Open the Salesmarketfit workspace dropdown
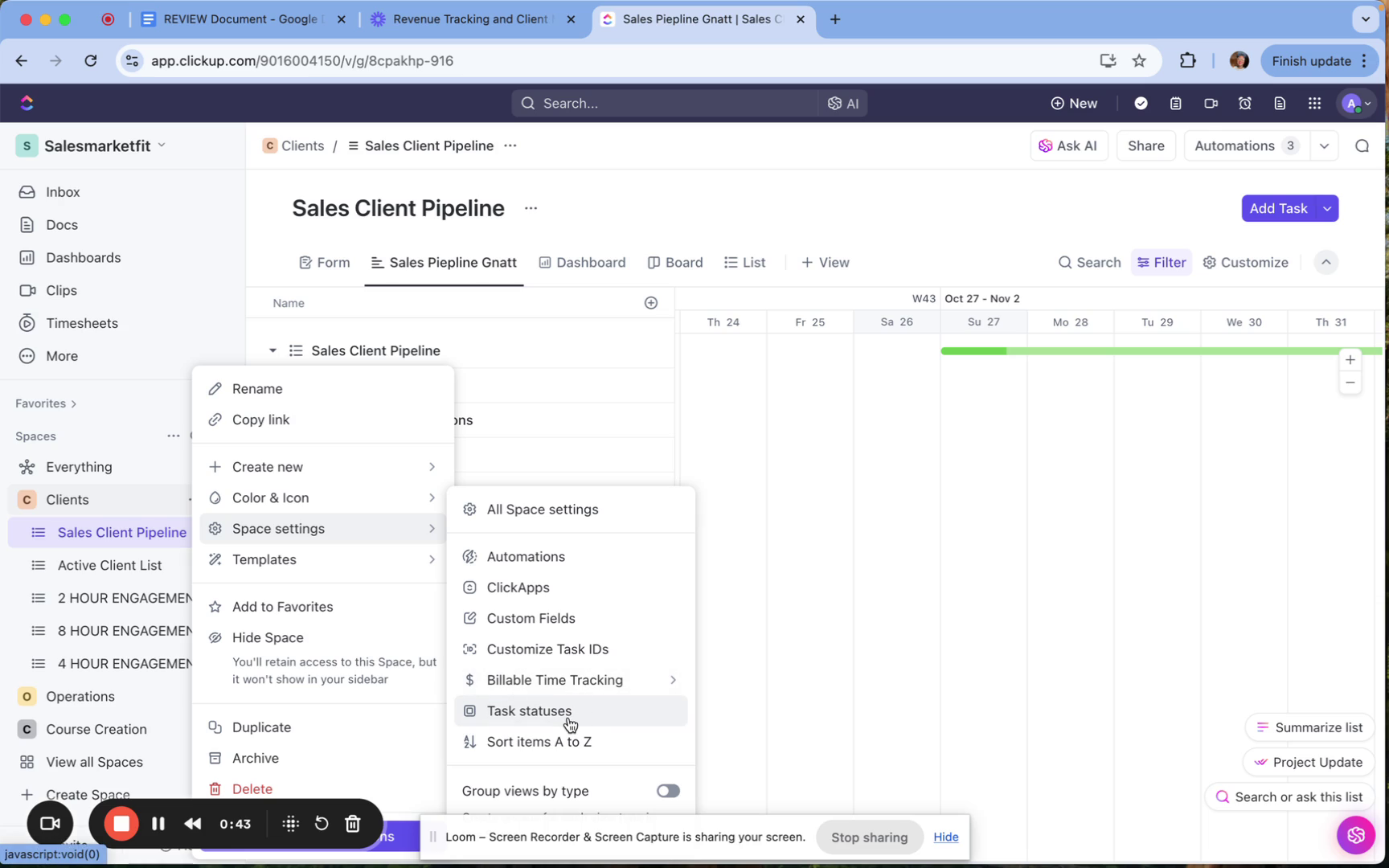 click(x=162, y=145)
